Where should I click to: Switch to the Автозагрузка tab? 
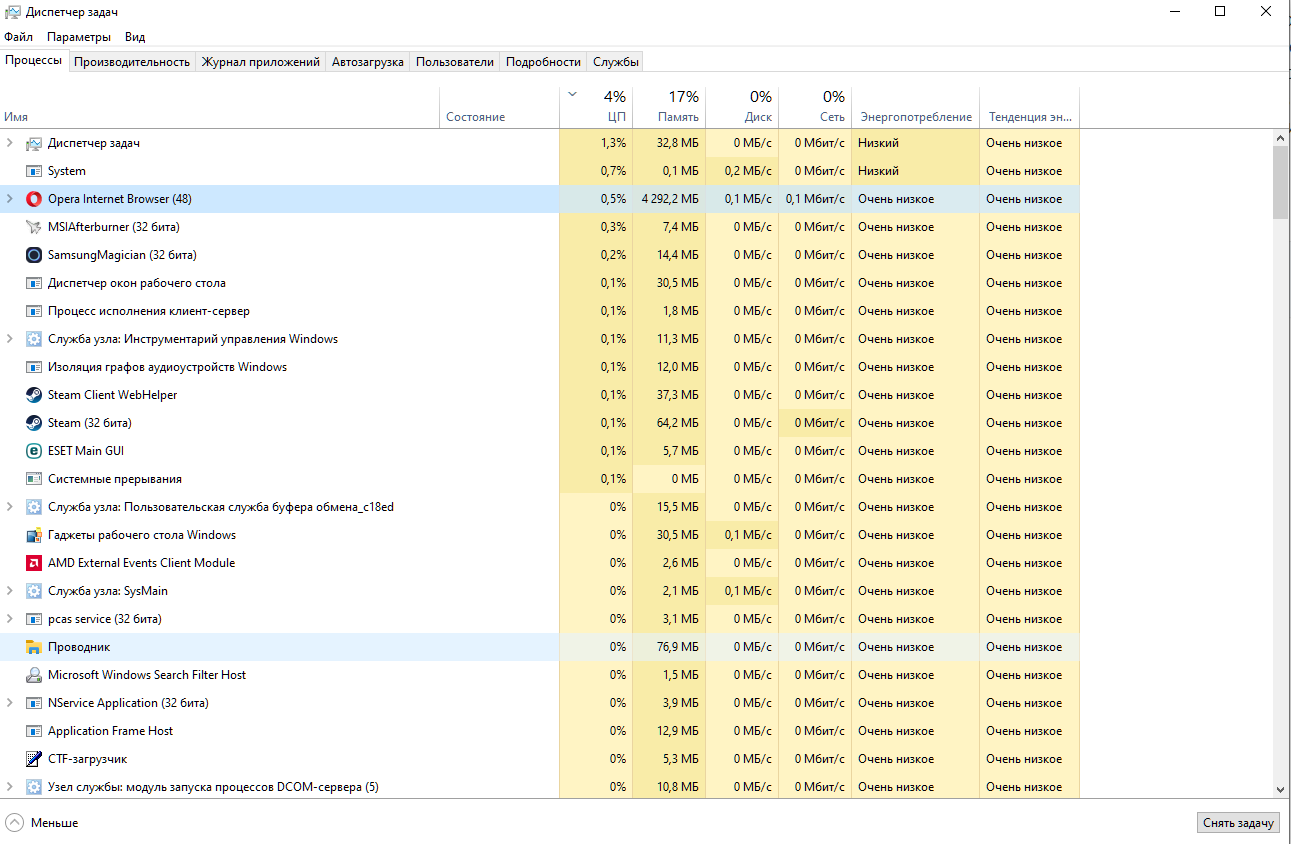click(368, 62)
